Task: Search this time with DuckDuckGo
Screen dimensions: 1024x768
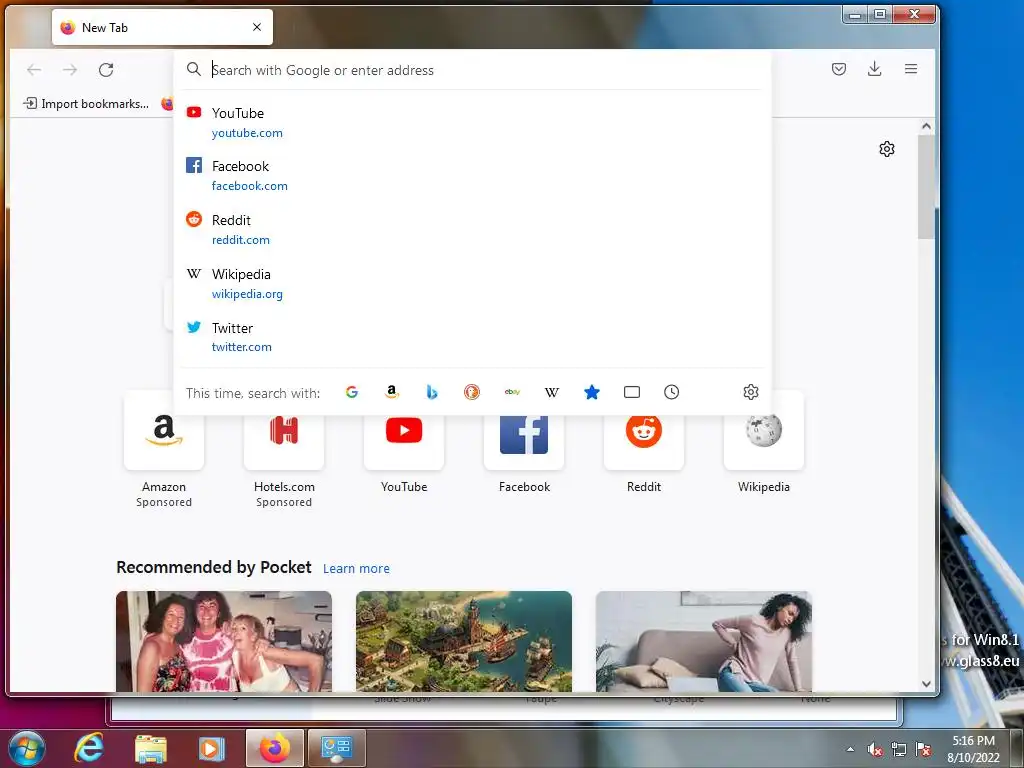Action: coord(472,392)
